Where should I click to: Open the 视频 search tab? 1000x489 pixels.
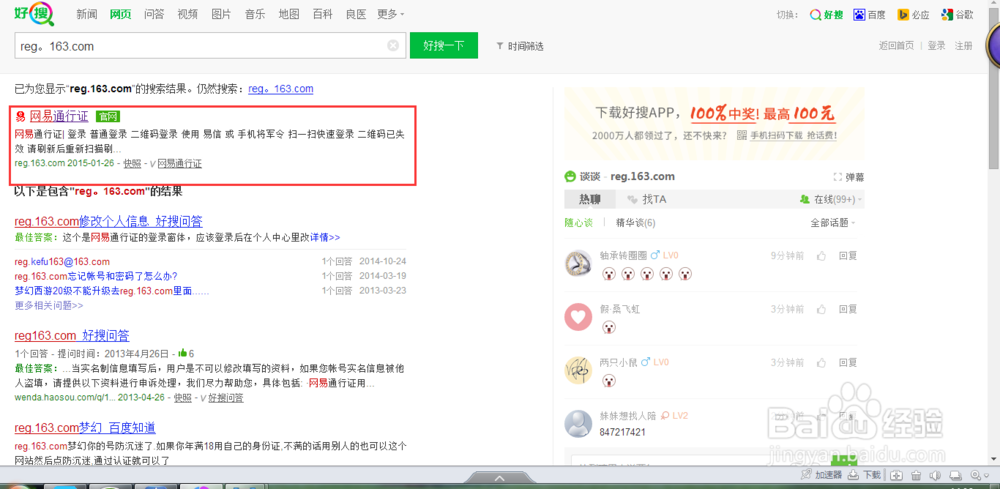pos(188,14)
